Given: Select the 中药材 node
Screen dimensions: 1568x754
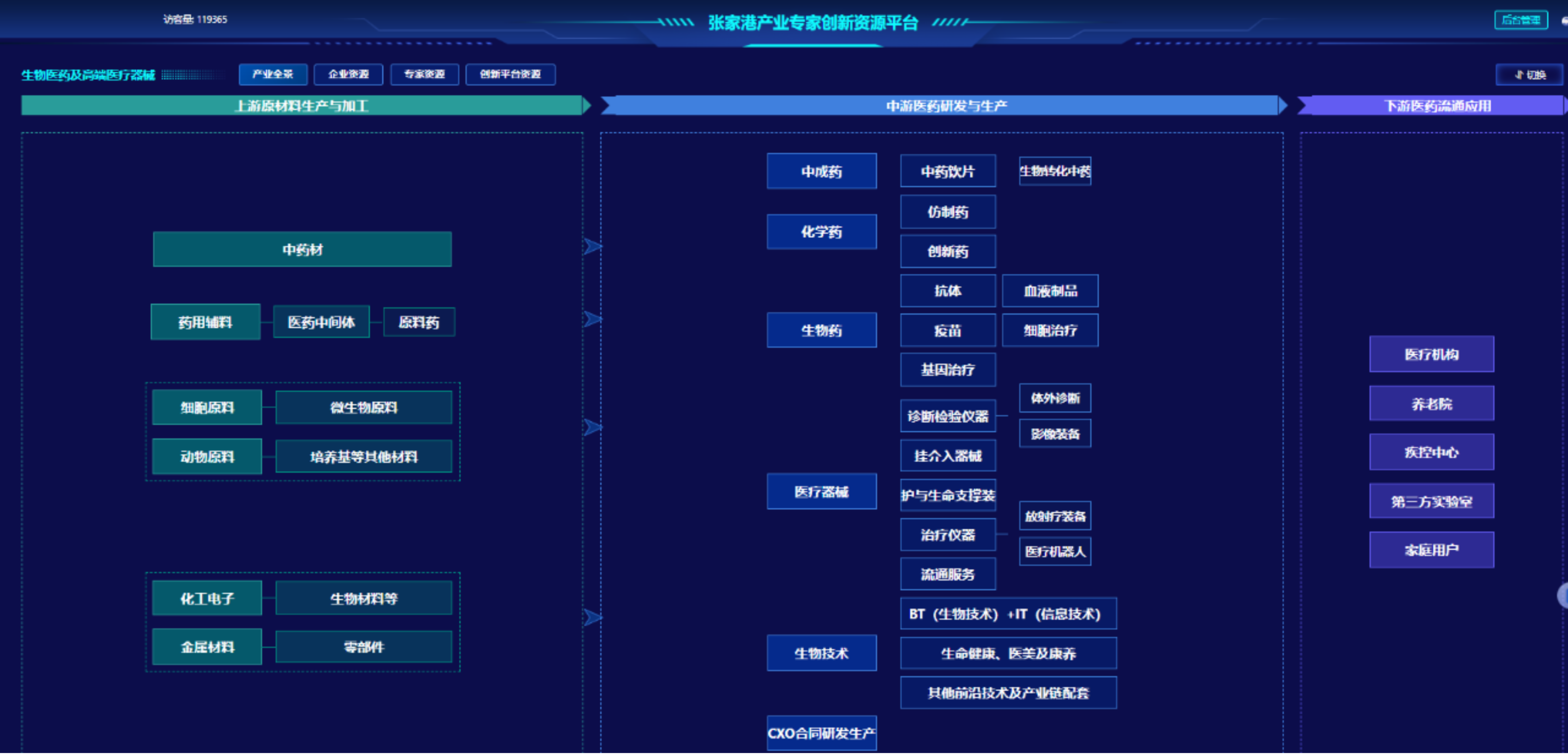Looking at the screenshot, I should 302,249.
